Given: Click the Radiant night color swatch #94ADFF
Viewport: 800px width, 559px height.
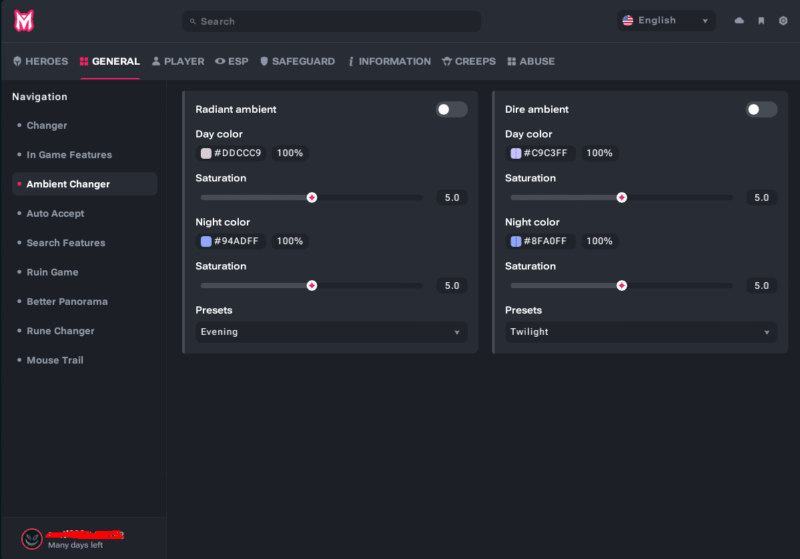Looking at the screenshot, I should (x=206, y=241).
